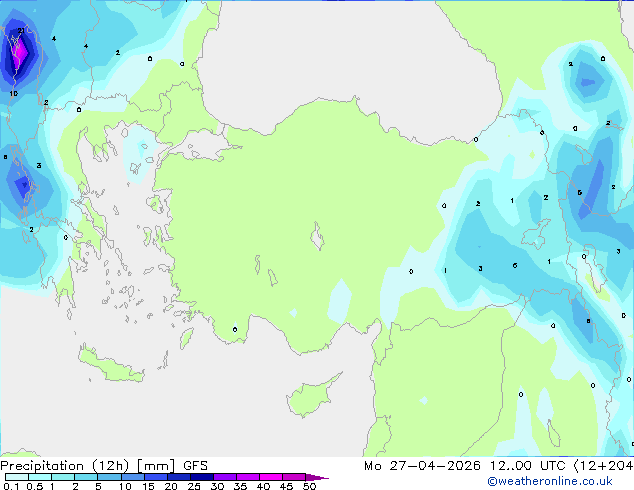The height and width of the screenshot is (490, 634).
Task: Click the legend label '50'
Action: pos(309,486)
